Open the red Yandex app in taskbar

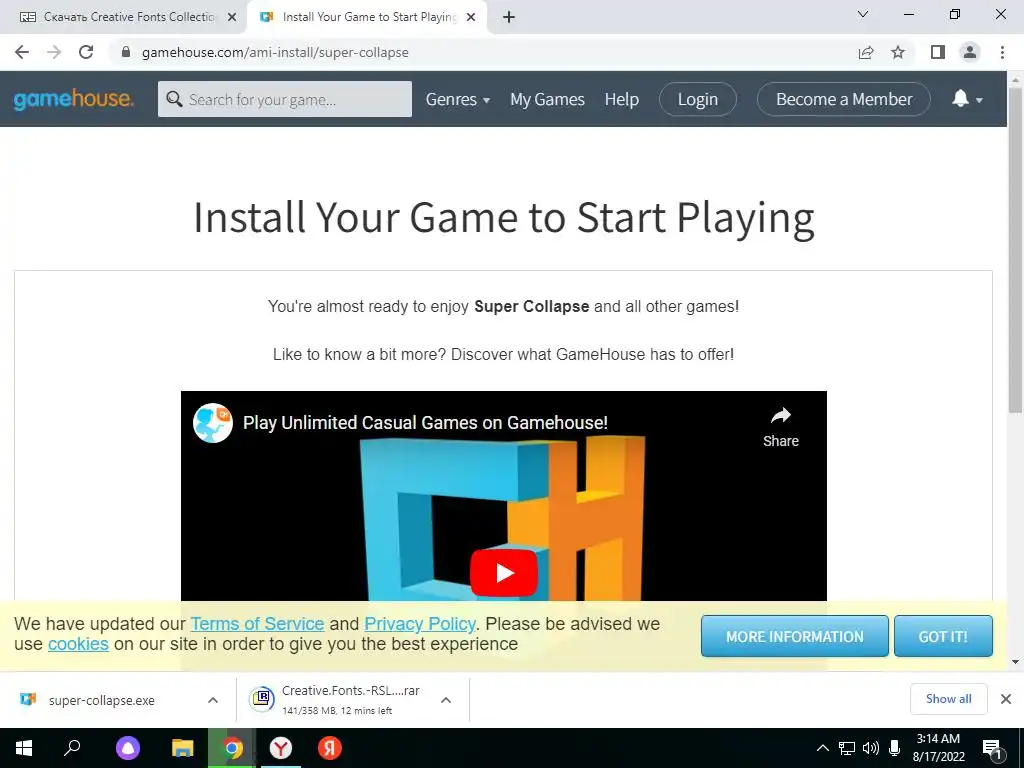click(330, 748)
